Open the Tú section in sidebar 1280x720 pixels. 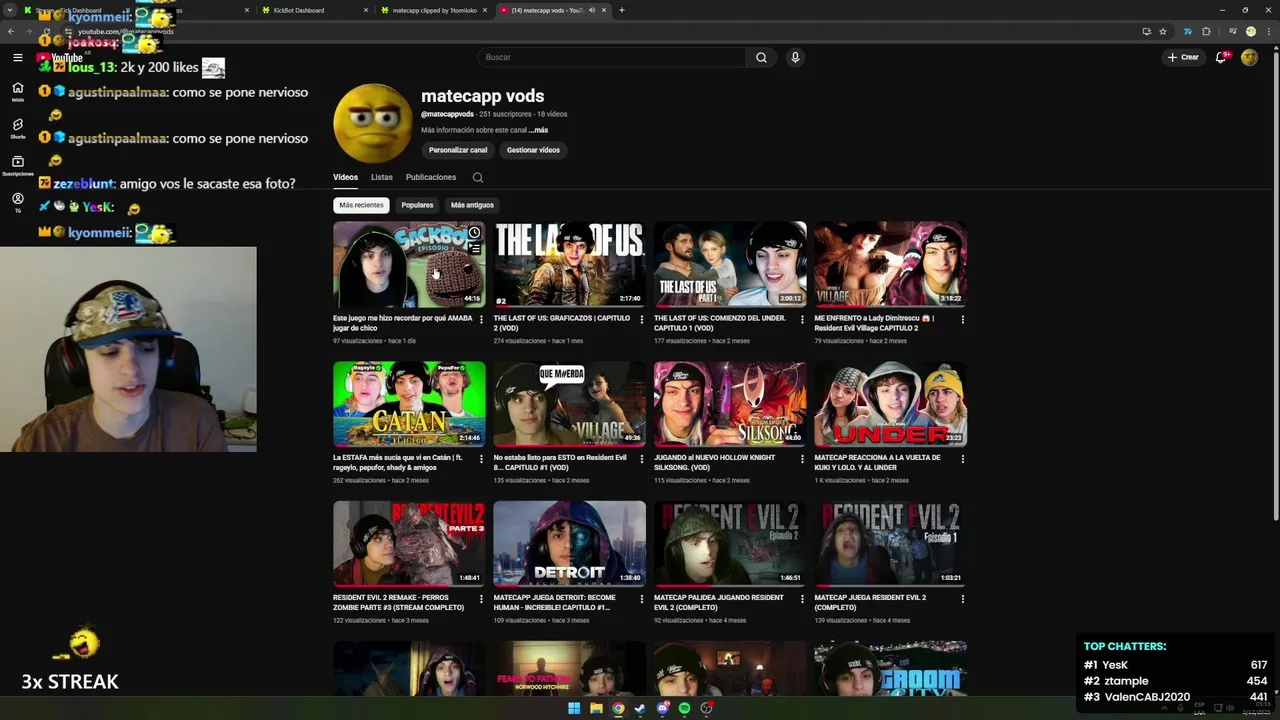coord(17,203)
